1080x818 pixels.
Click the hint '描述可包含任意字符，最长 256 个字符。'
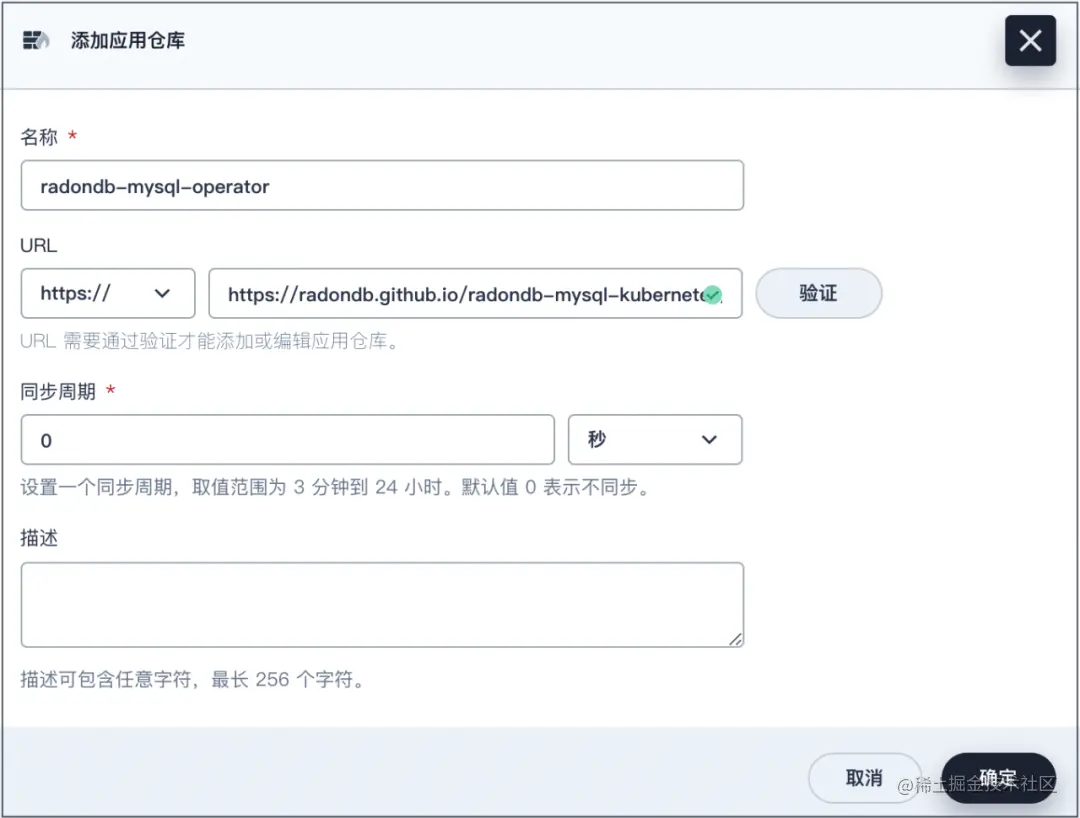coord(192,680)
